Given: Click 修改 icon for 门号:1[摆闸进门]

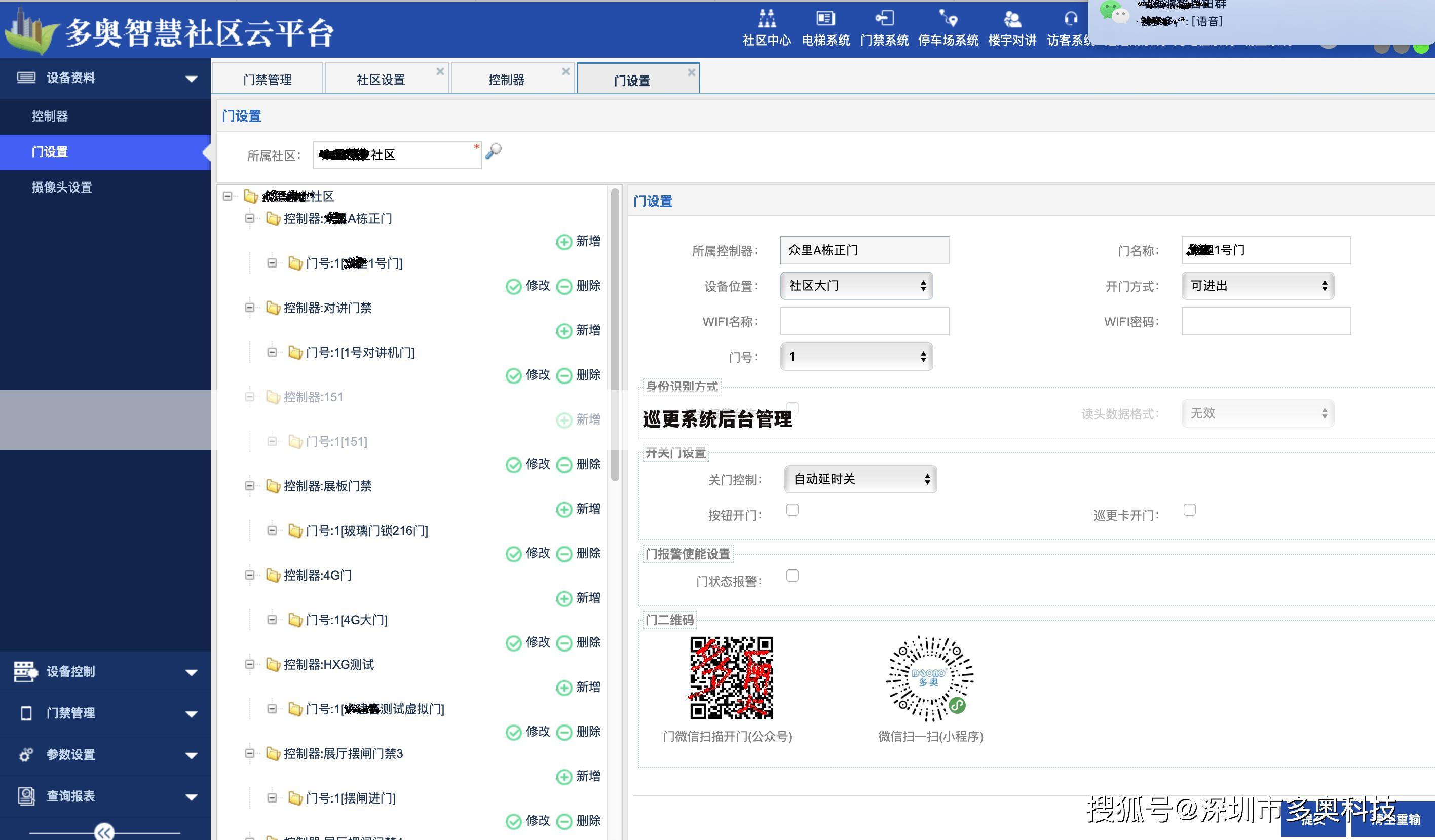Looking at the screenshot, I should coord(513,821).
